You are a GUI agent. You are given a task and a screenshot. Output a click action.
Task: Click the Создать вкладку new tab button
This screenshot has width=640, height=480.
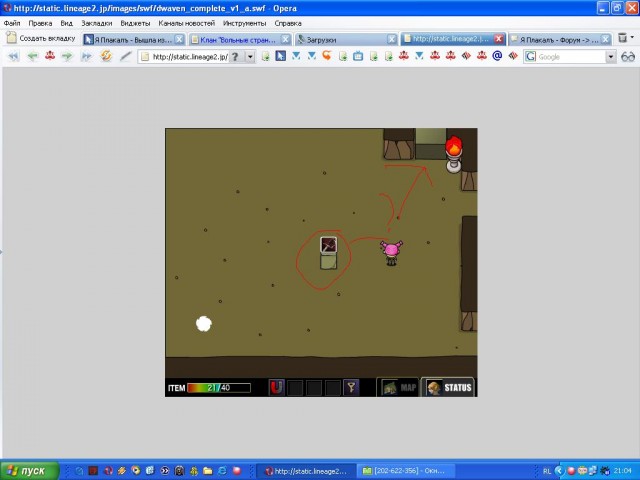[41, 38]
